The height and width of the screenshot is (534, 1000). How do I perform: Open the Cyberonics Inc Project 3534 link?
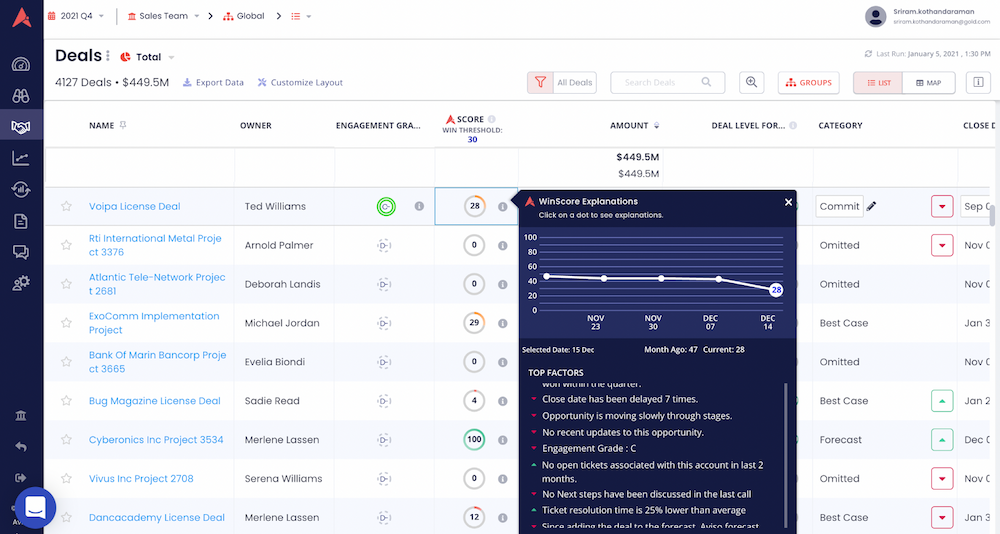point(156,440)
